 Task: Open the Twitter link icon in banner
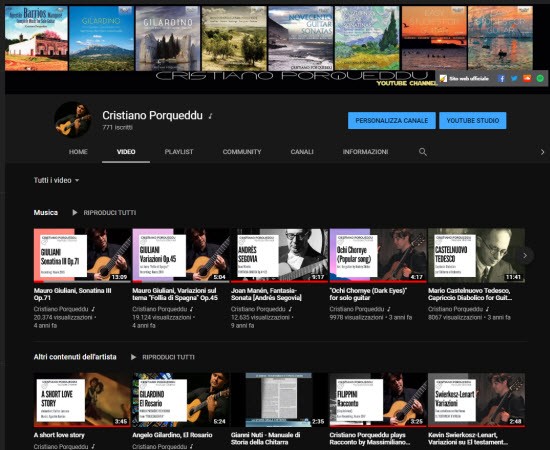coord(514,79)
